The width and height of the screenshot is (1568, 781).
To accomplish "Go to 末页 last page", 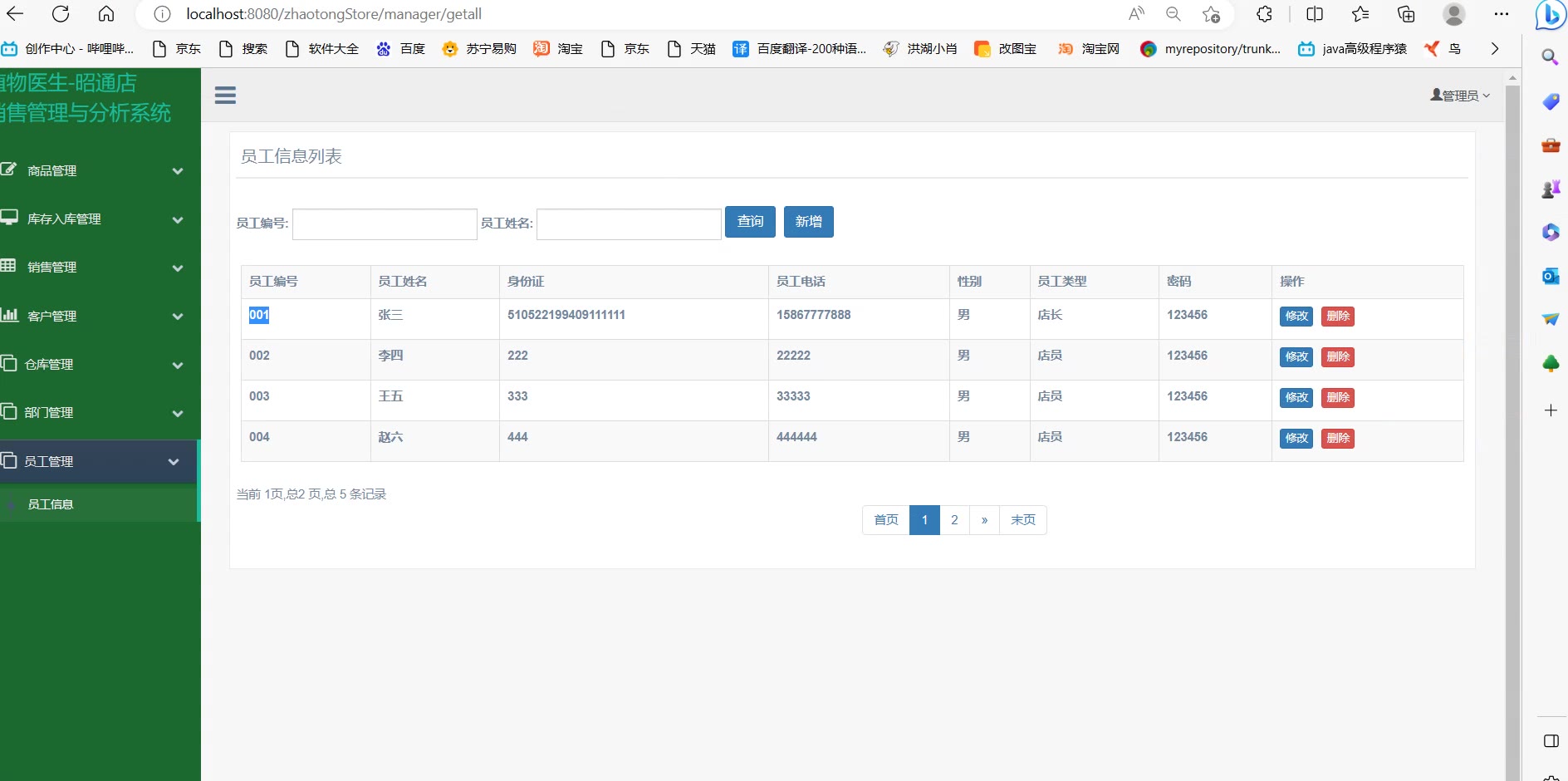I will [x=1023, y=520].
